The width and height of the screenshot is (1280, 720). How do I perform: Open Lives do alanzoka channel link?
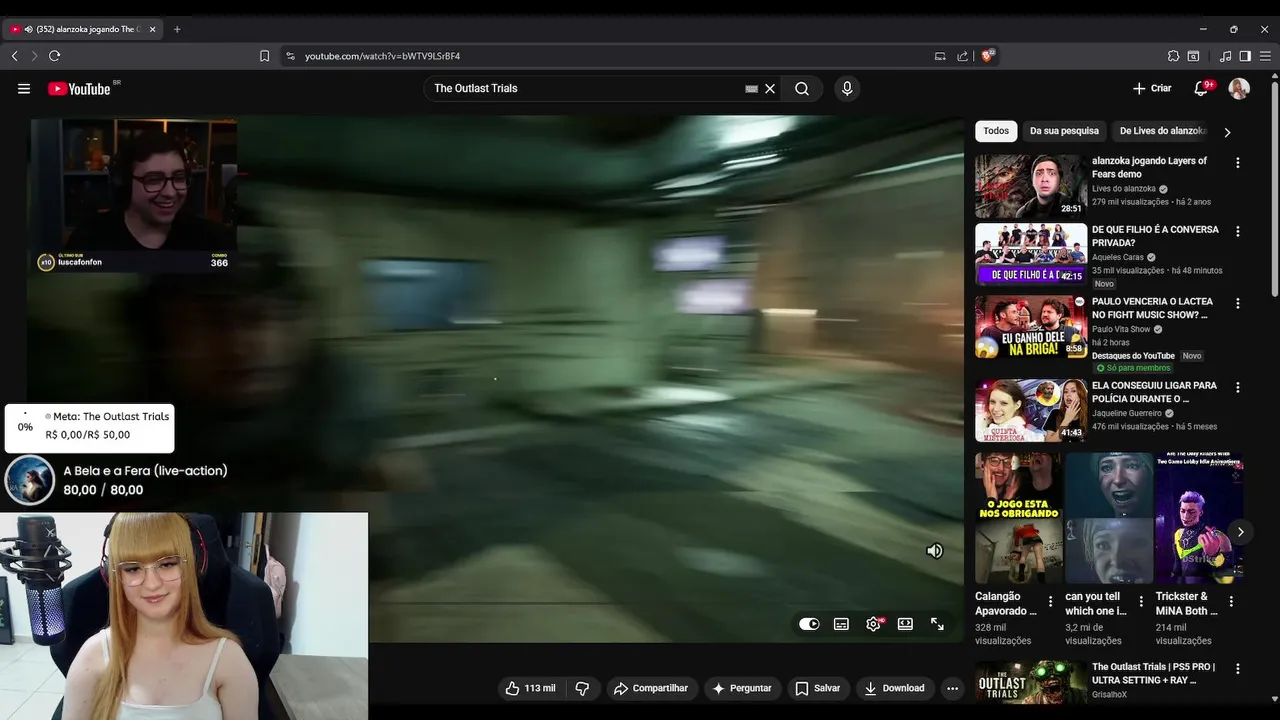pos(1124,188)
